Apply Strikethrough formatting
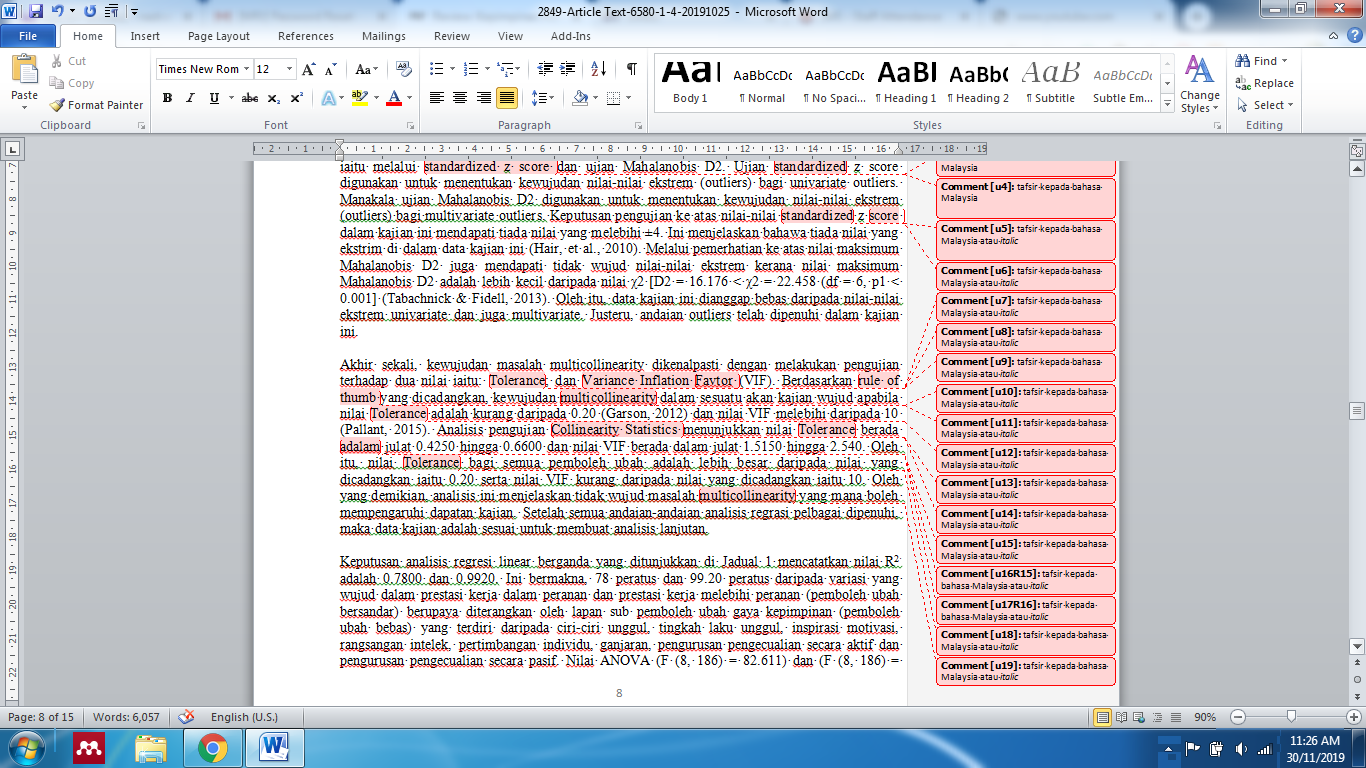 tap(250, 98)
